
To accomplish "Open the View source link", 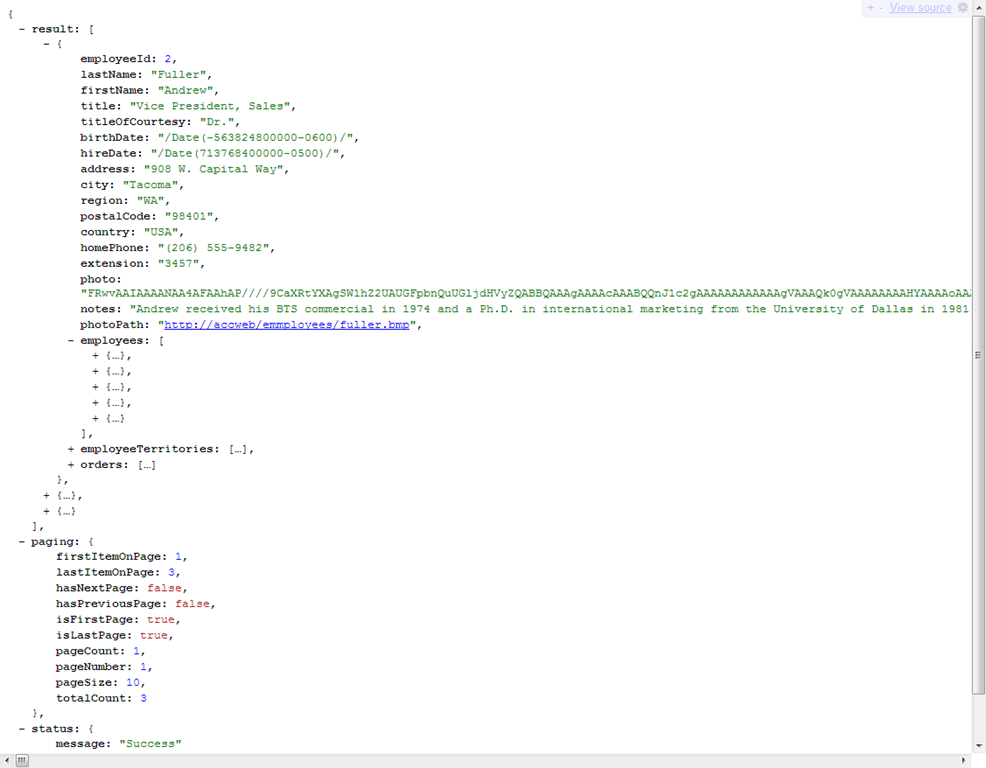I will (x=919, y=8).
